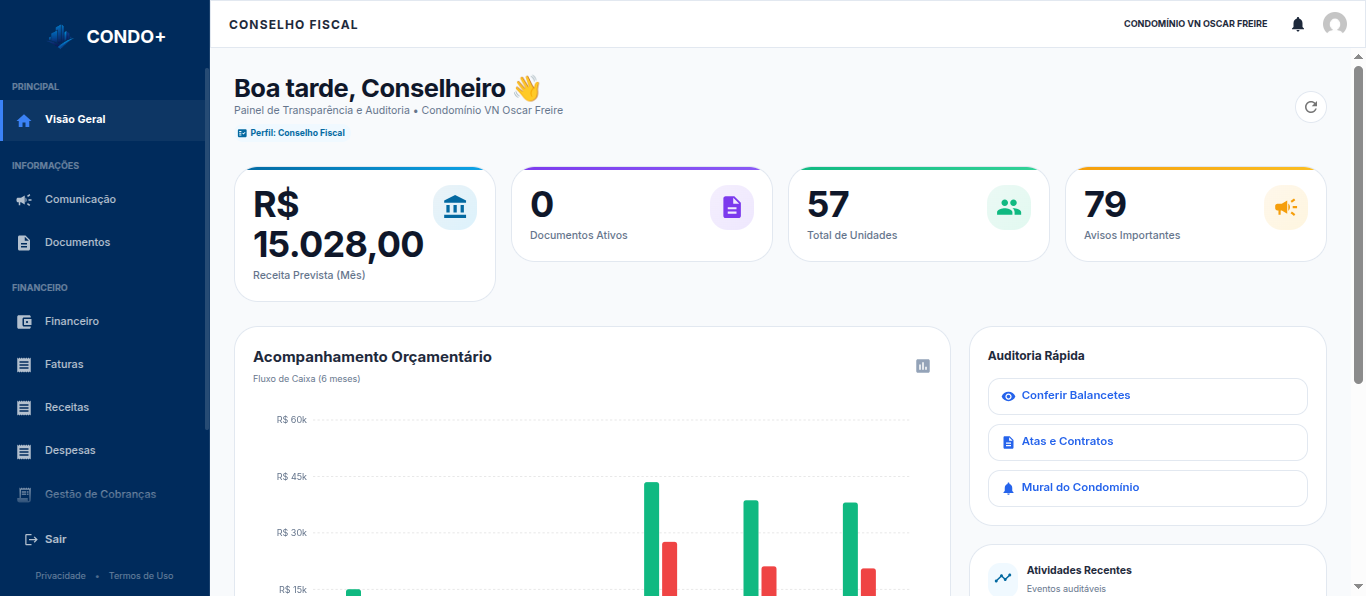
Task: Click the Atas e Contratos button
Action: point(1148,442)
